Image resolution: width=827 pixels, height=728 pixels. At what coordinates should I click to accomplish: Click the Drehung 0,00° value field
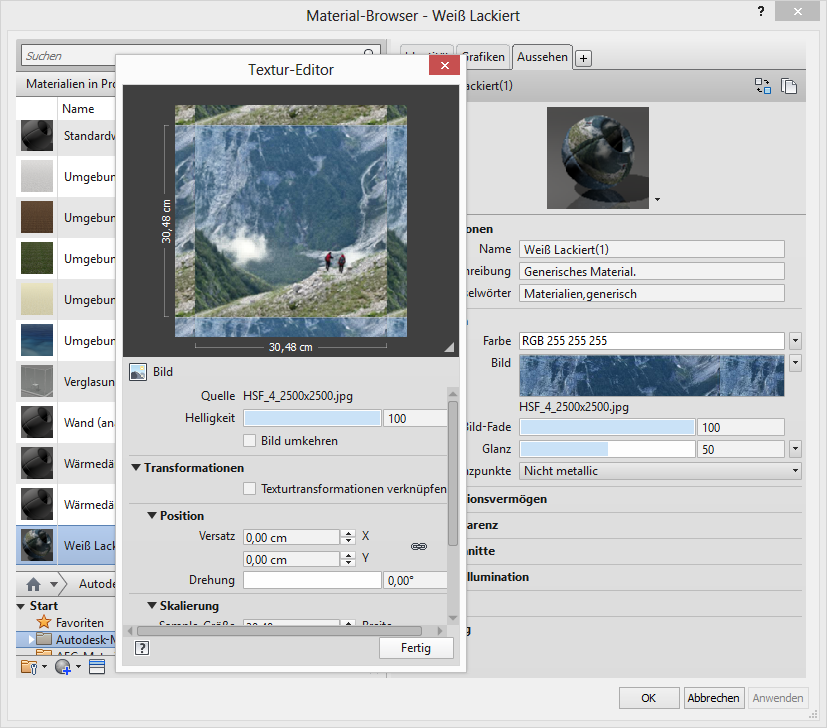click(x=416, y=580)
